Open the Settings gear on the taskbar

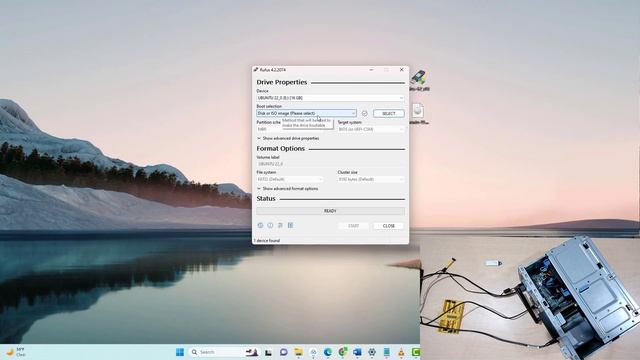coord(372,352)
